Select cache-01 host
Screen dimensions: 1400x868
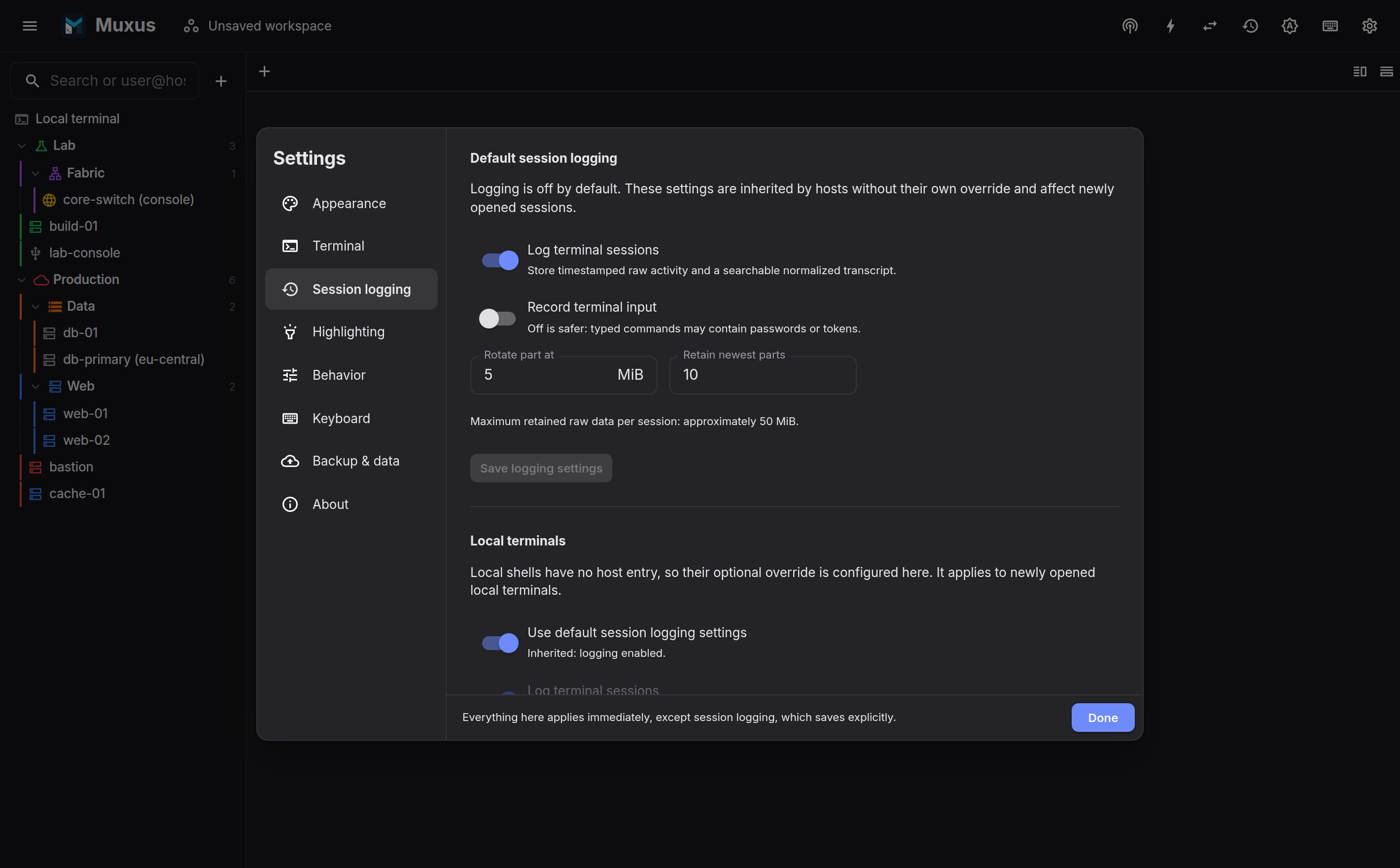coord(123,494)
